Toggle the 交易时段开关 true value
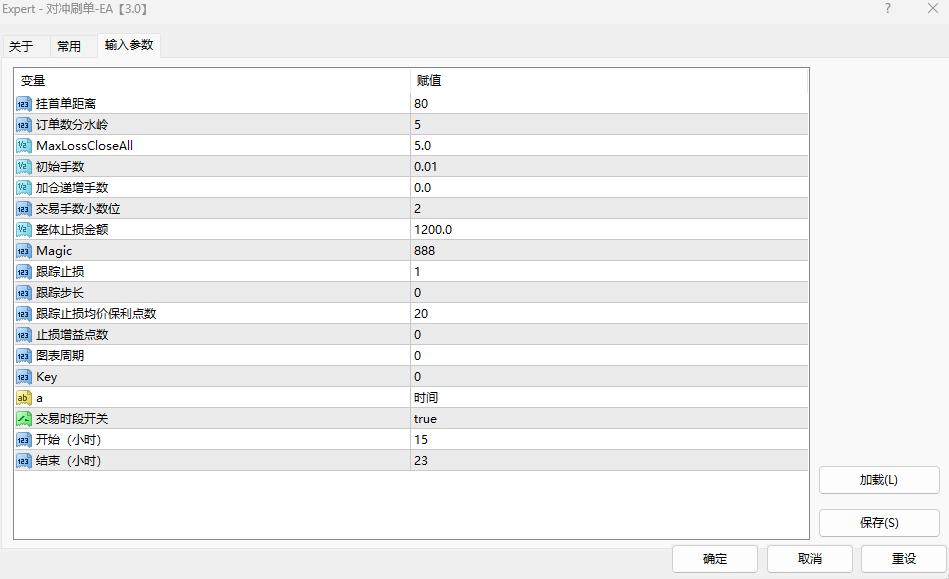This screenshot has width=949, height=579. pos(425,419)
